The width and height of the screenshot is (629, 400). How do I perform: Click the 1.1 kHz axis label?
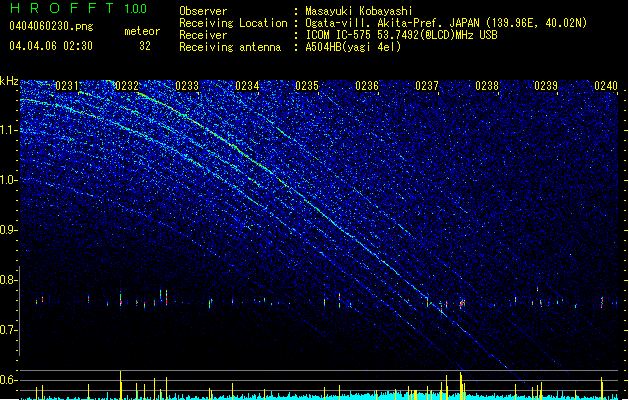point(9,130)
